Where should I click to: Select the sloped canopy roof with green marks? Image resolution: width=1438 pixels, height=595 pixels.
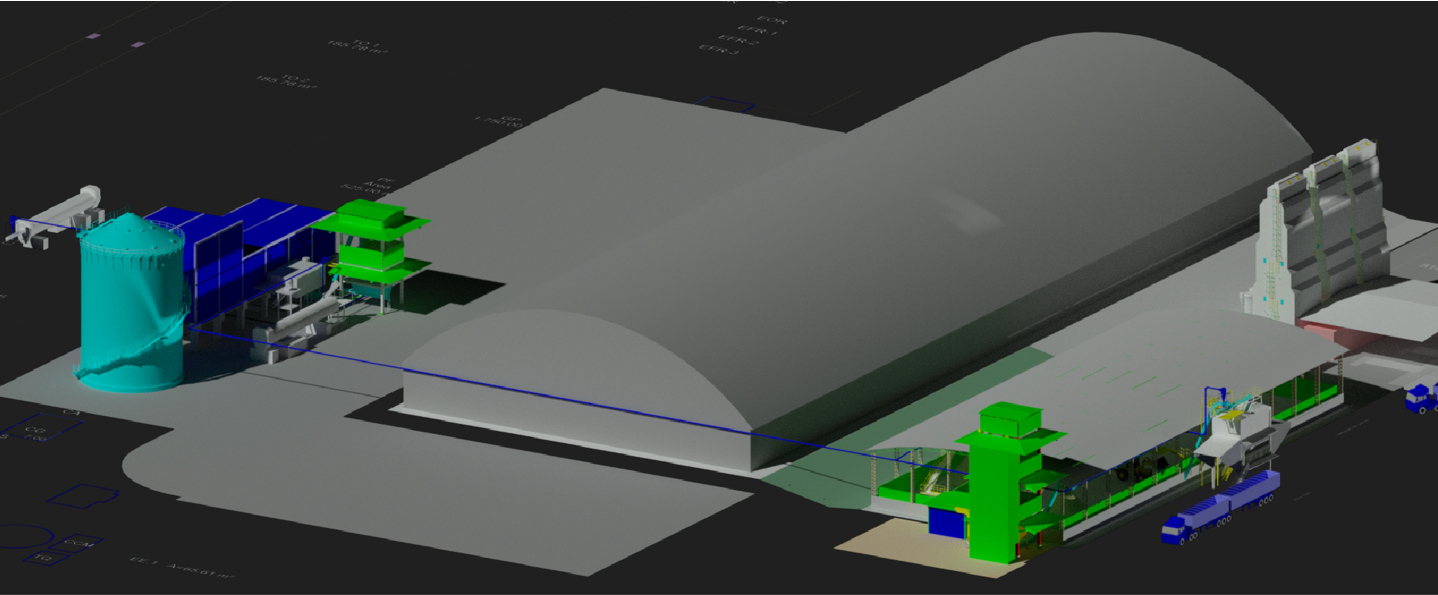1180,365
